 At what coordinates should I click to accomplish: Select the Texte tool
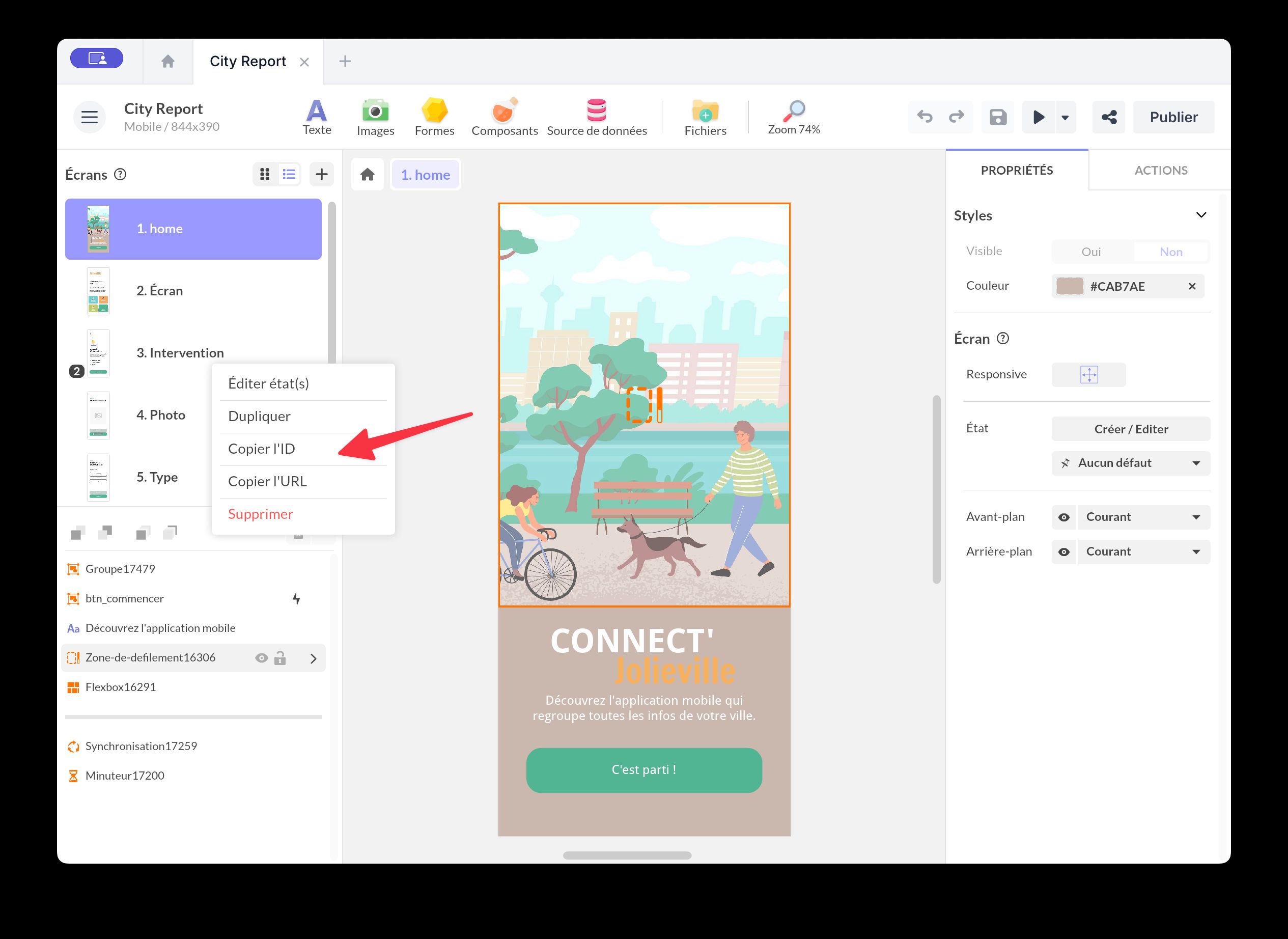click(x=317, y=117)
